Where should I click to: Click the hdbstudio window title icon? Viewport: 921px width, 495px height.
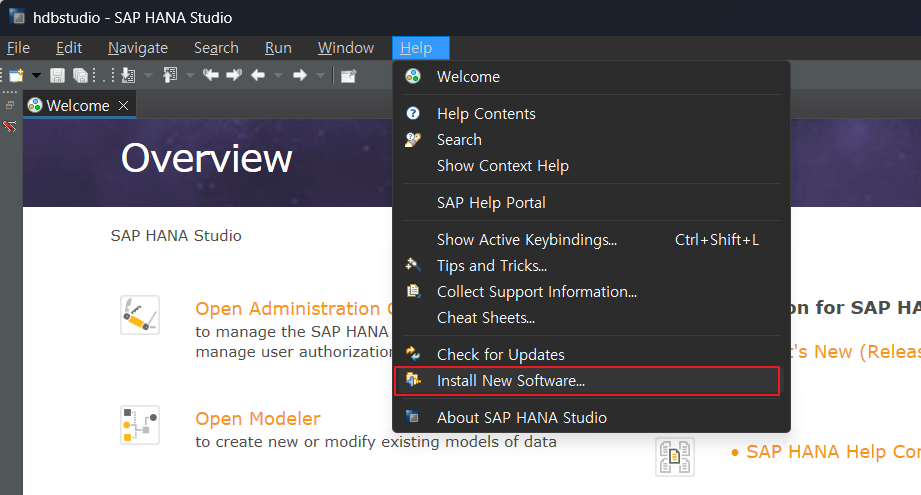tap(18, 17)
